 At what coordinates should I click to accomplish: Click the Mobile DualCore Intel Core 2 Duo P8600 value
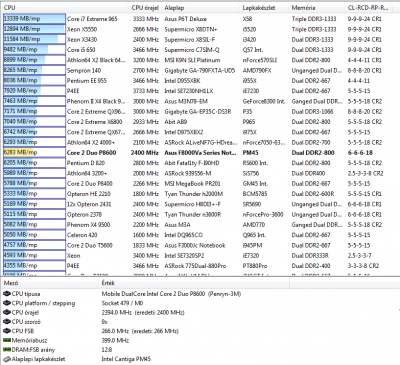pyautogui.click(x=171, y=294)
